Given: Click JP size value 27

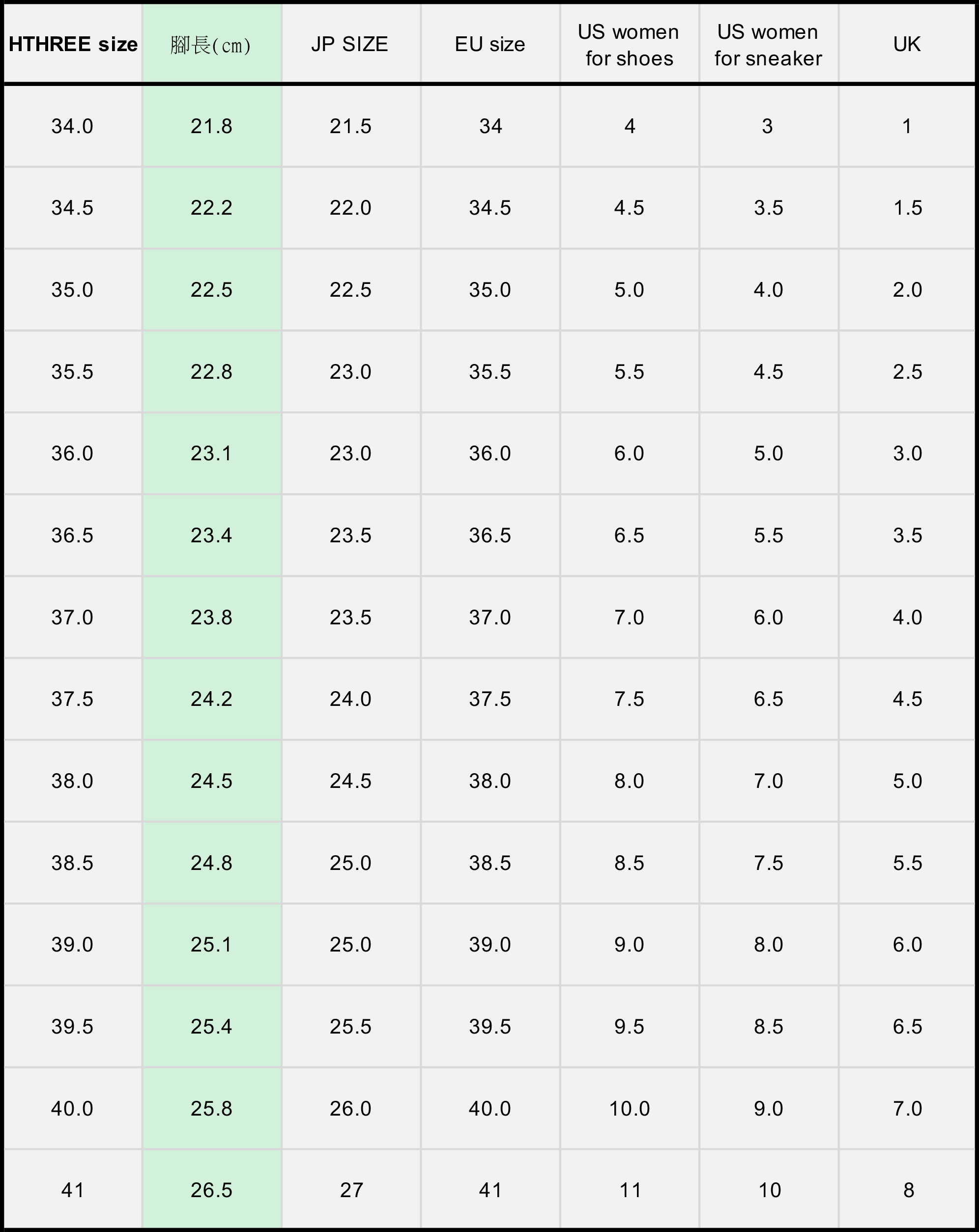Looking at the screenshot, I should pos(350,1190).
